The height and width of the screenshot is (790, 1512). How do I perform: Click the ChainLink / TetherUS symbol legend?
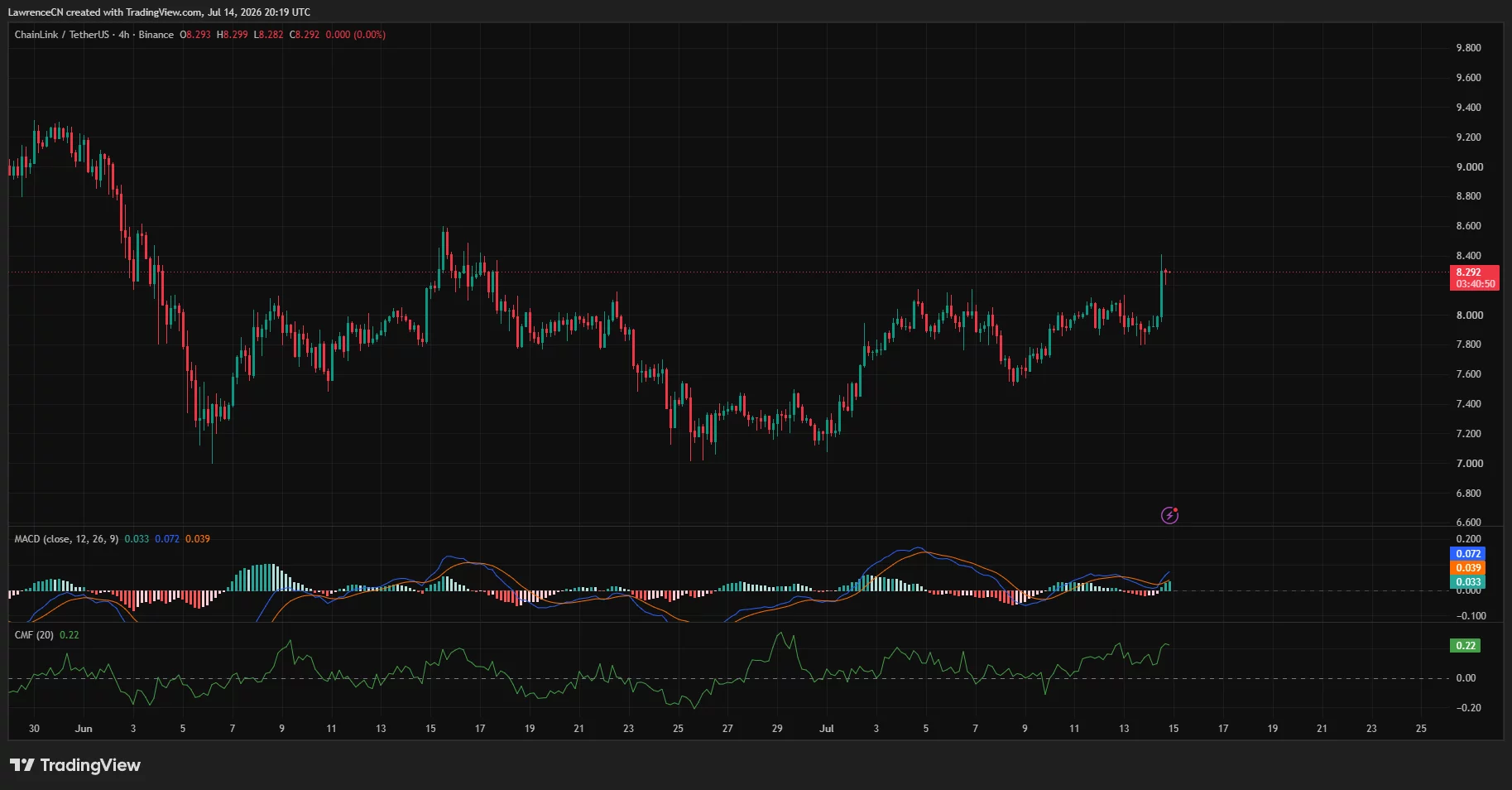tap(94, 35)
